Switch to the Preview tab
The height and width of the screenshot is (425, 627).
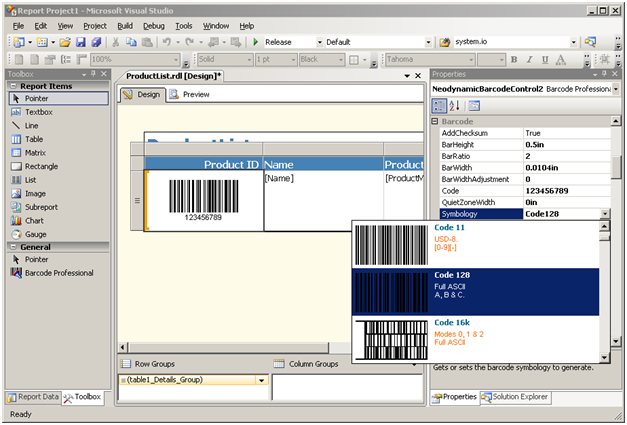pyautogui.click(x=190, y=95)
